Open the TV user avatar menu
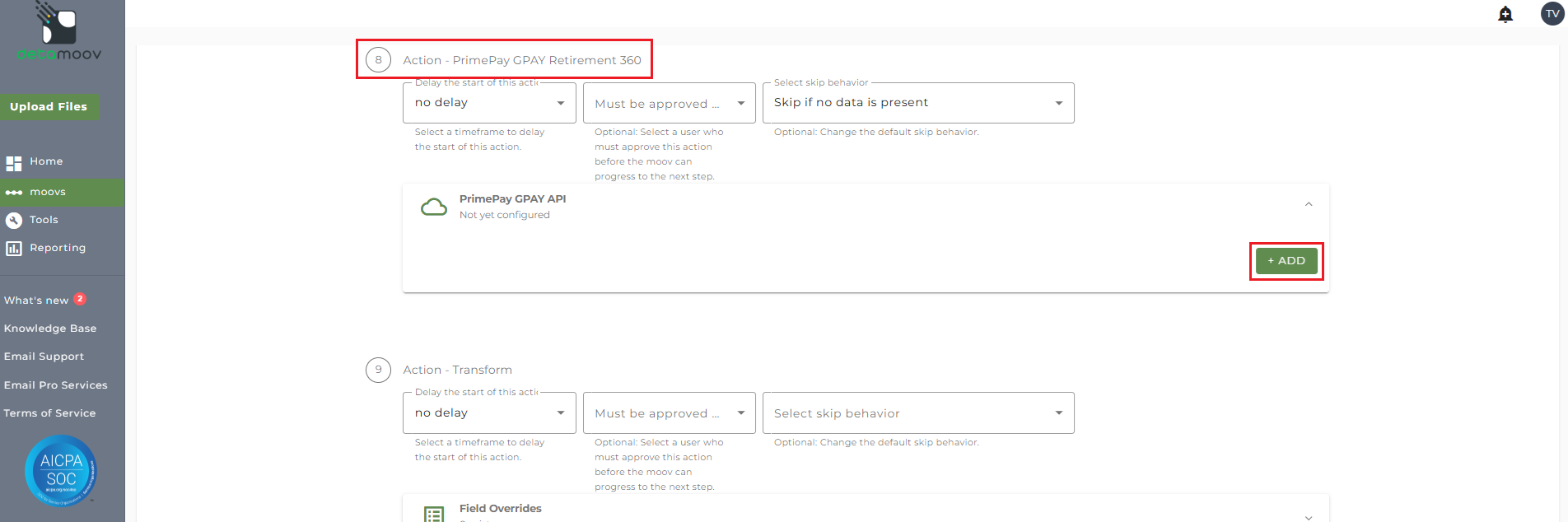The width and height of the screenshot is (1568, 522). click(1552, 14)
